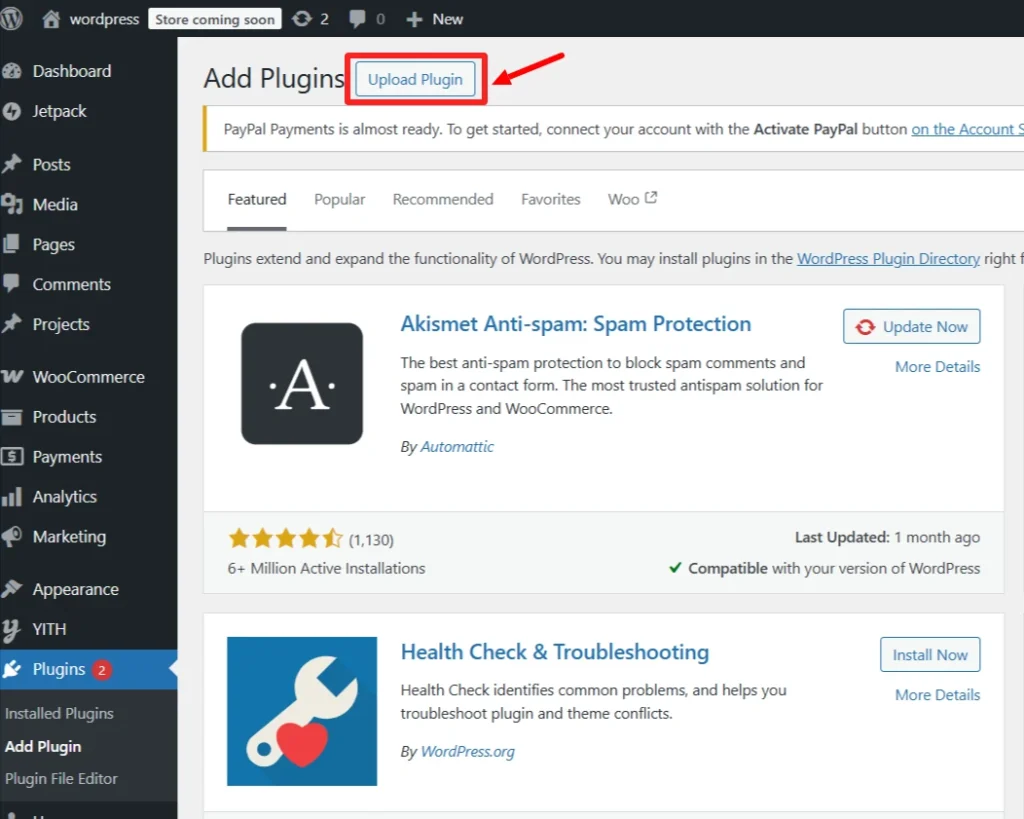The image size is (1024, 819).
Task: Open the Posts menu item
Action: 52,165
